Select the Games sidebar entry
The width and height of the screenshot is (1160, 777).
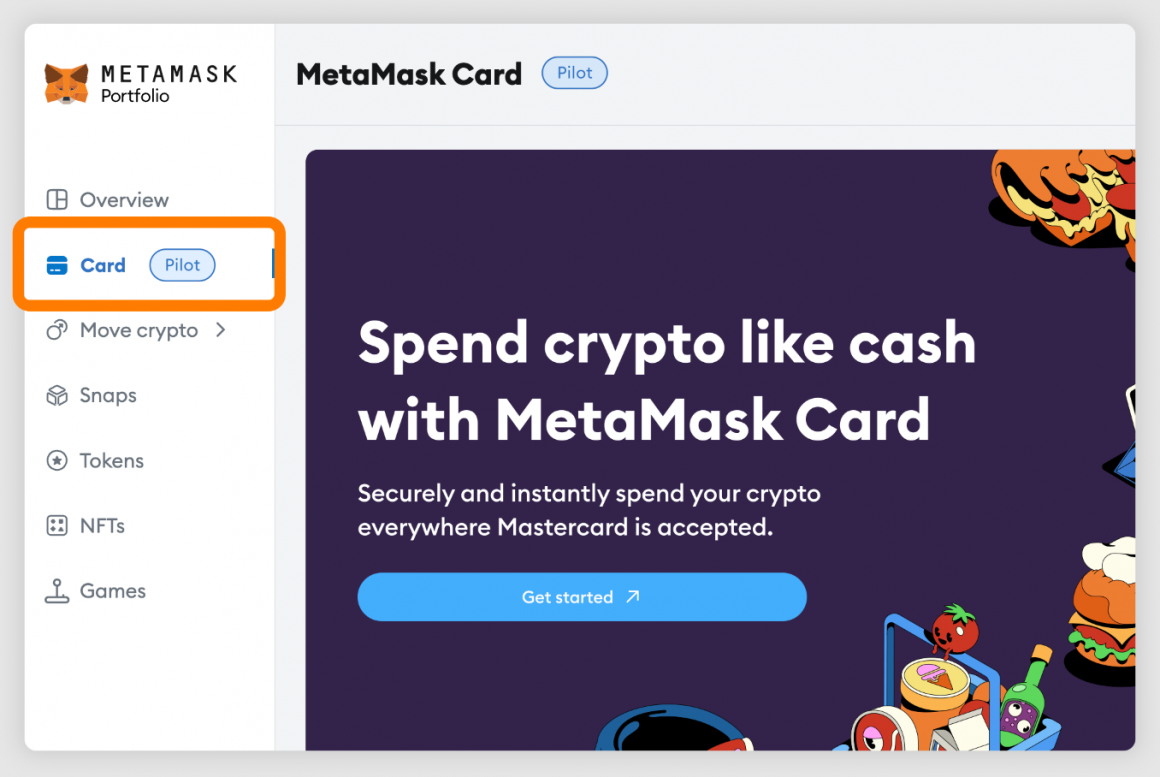112,590
